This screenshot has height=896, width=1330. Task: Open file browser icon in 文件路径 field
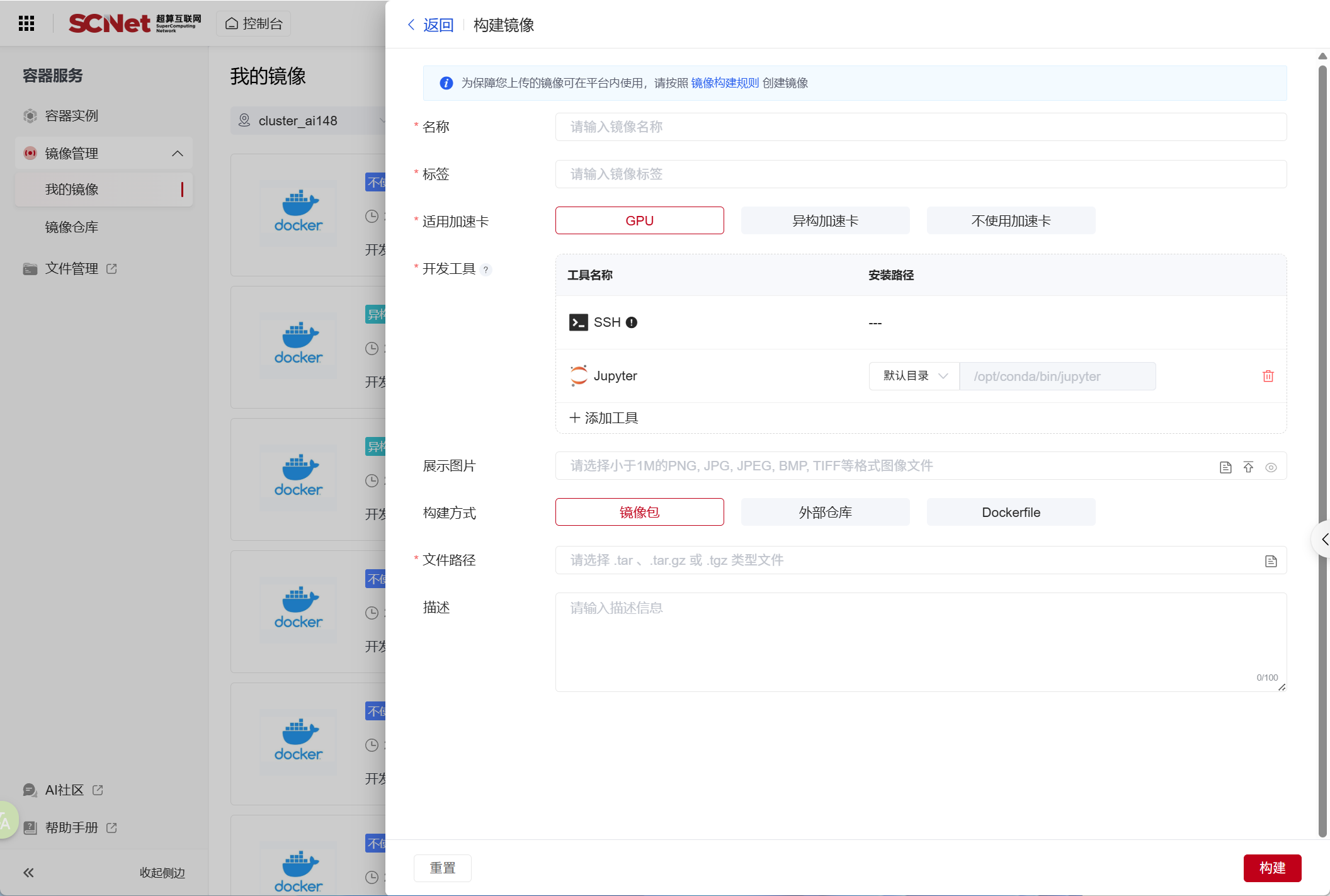click(x=1271, y=560)
